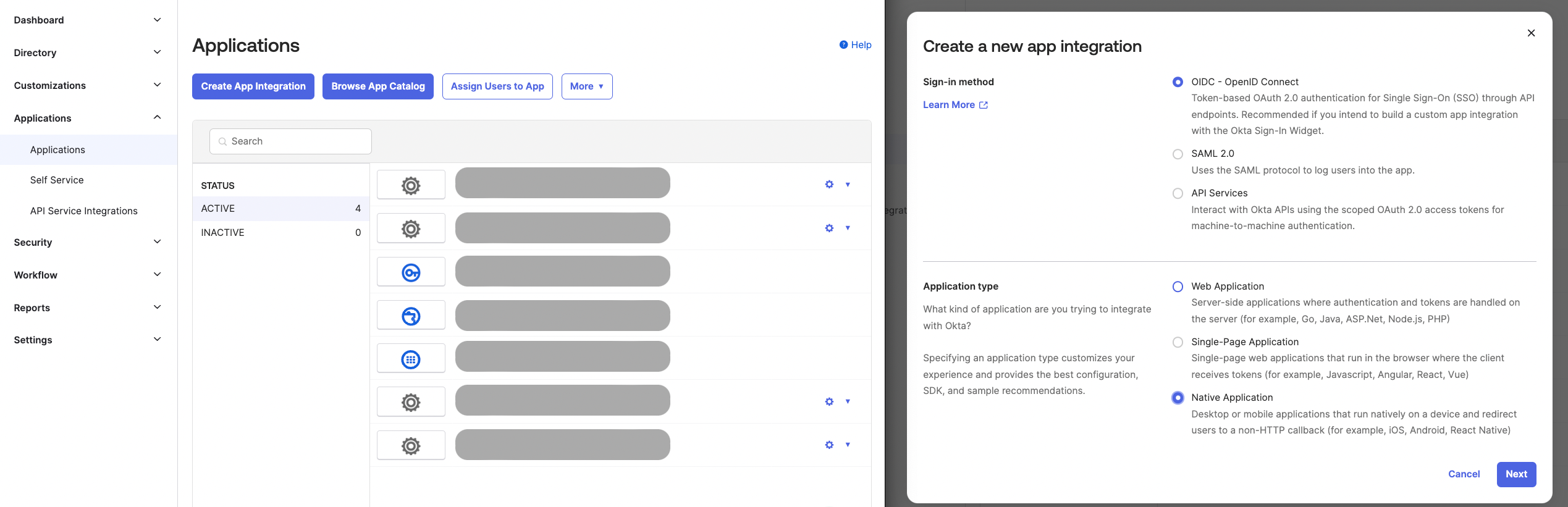
Task: Open API Service Integrations in the sidebar
Action: [84, 211]
